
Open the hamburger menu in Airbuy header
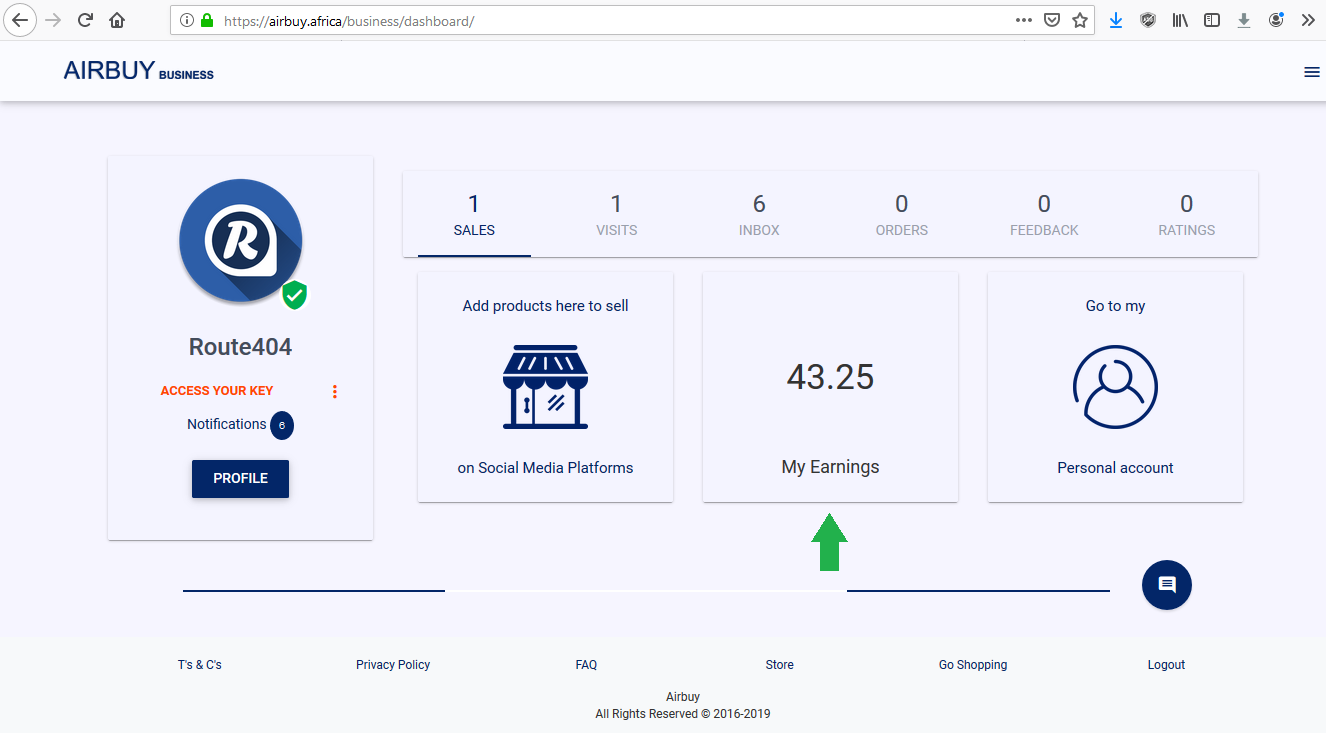click(1312, 72)
